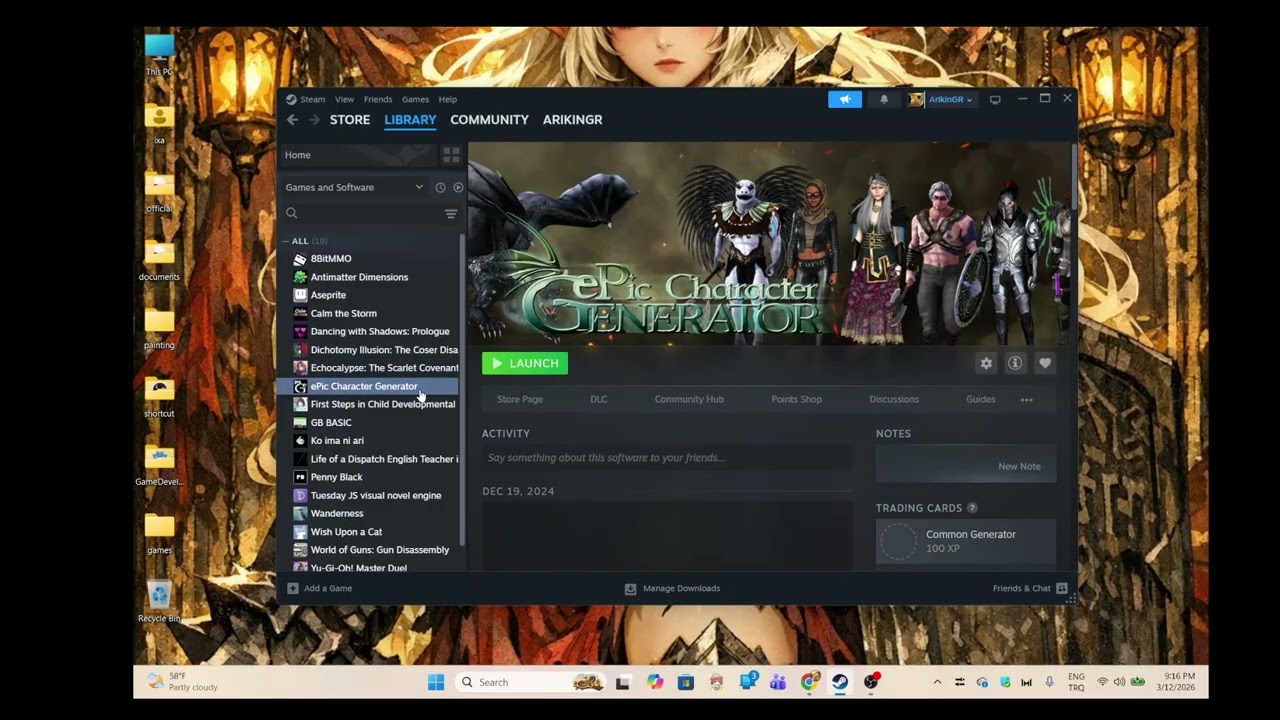Screen dimensions: 1280x720
Task: Open the notifications bell
Action: (x=884, y=99)
